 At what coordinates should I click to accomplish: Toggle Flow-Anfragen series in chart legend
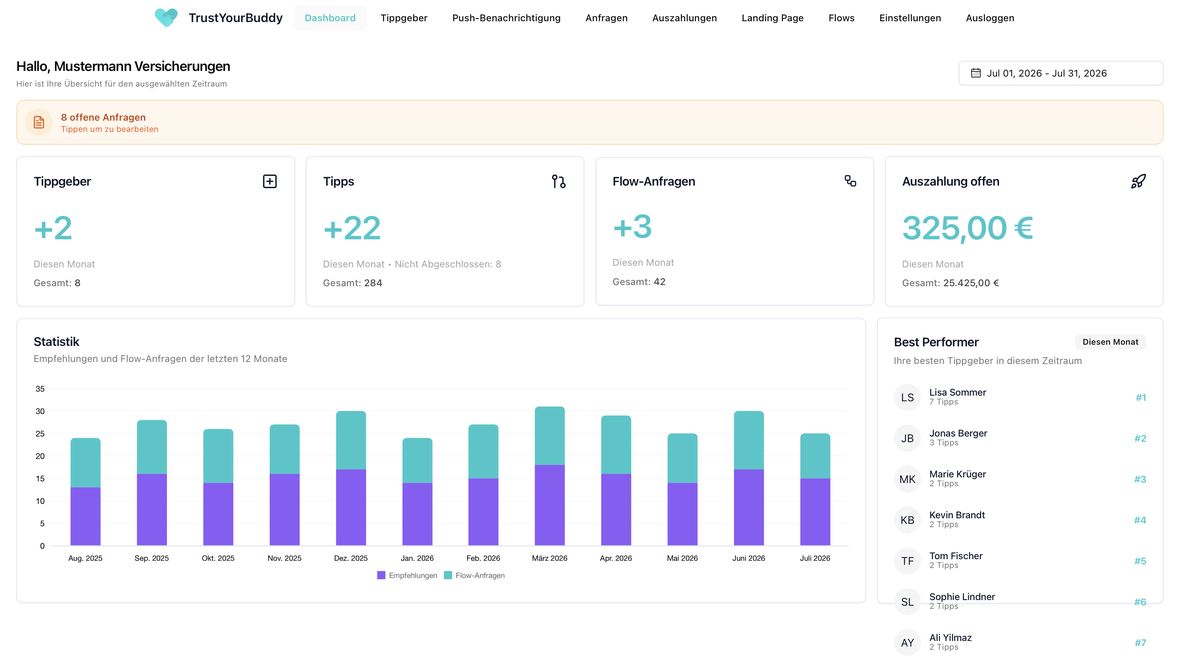pyautogui.click(x=475, y=575)
